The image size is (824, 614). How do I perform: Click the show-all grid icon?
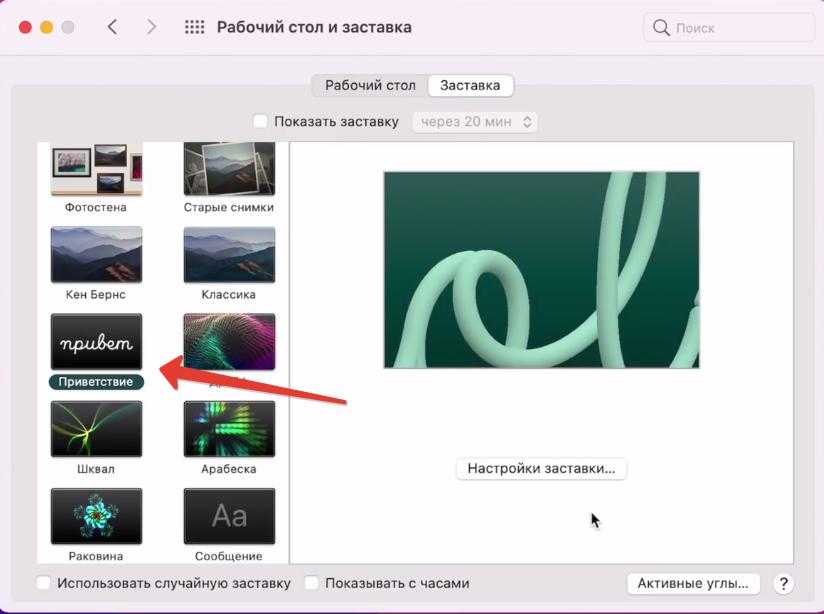pyautogui.click(x=195, y=28)
